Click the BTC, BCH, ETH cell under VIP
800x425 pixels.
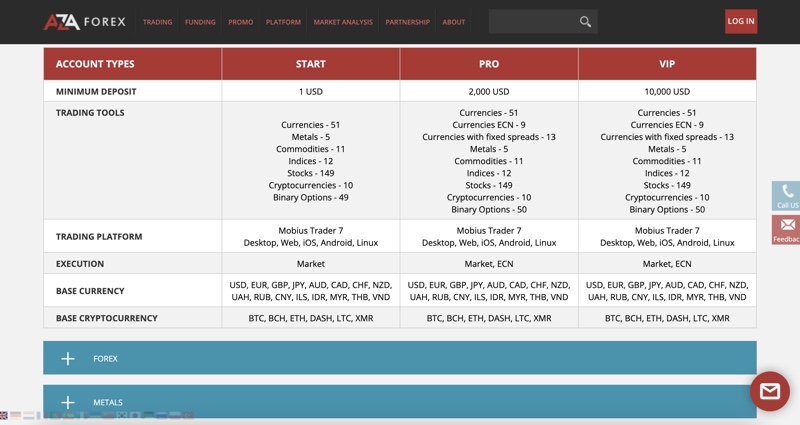(667, 318)
